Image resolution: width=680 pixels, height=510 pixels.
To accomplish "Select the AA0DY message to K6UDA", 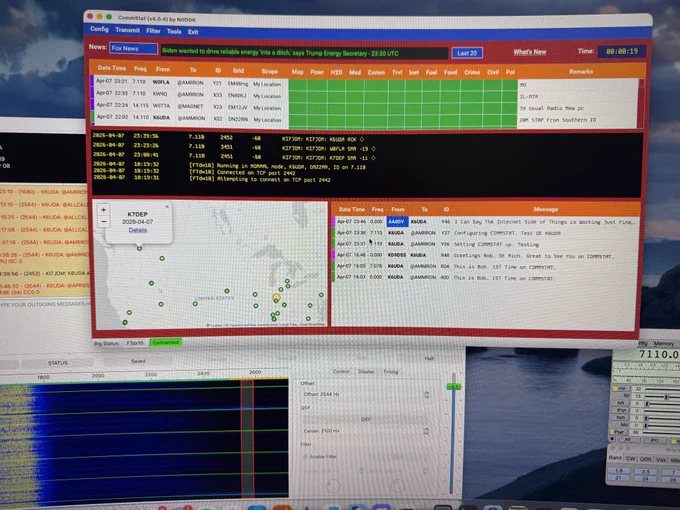I will coord(486,222).
